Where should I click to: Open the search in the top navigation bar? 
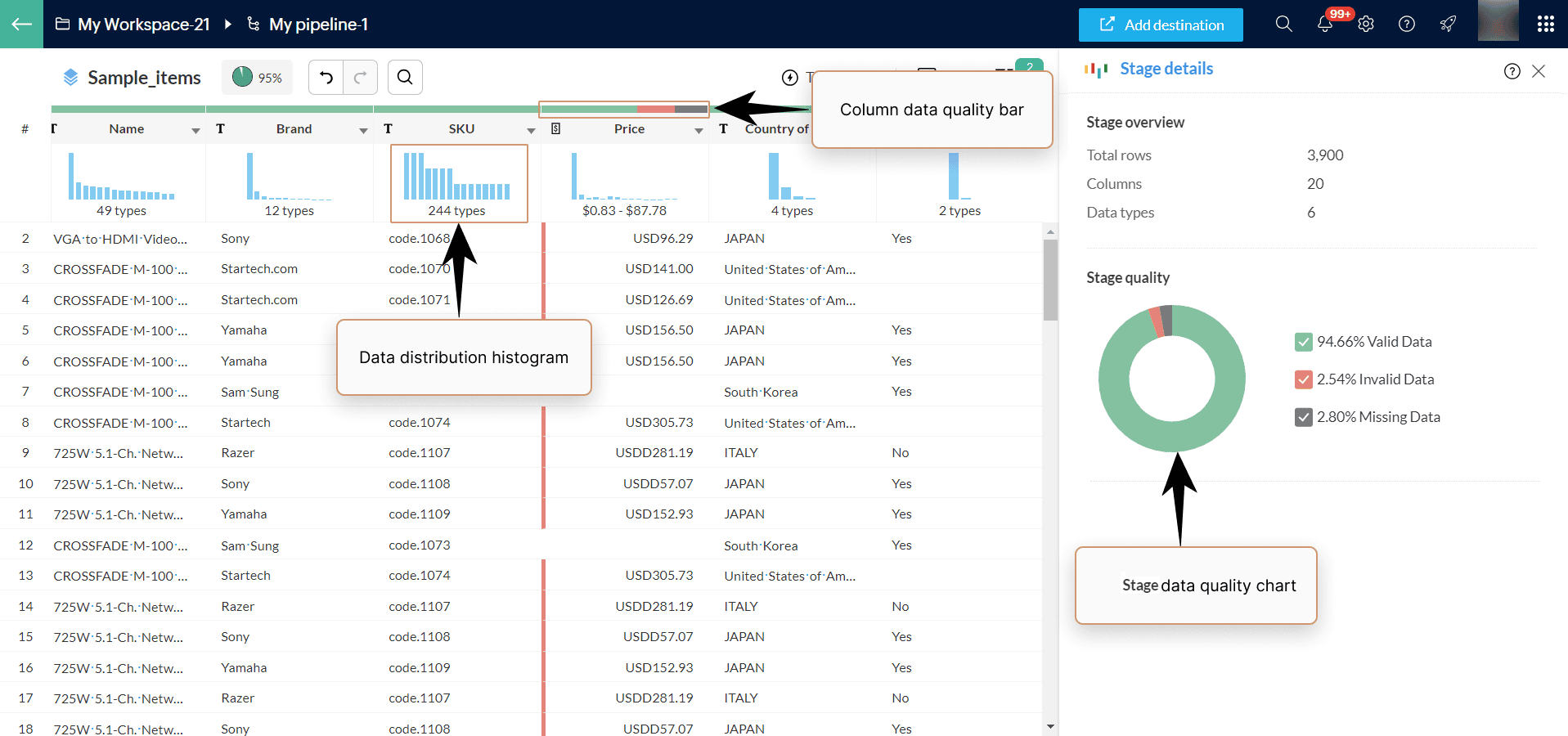tap(1284, 25)
